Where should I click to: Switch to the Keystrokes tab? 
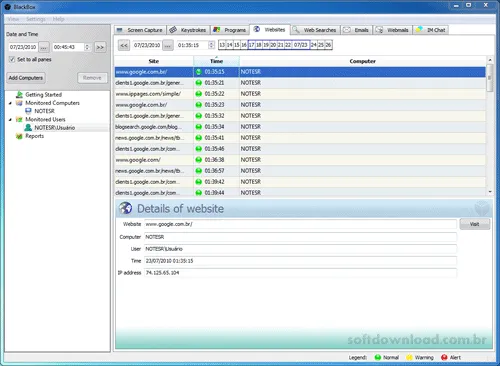tap(188, 30)
